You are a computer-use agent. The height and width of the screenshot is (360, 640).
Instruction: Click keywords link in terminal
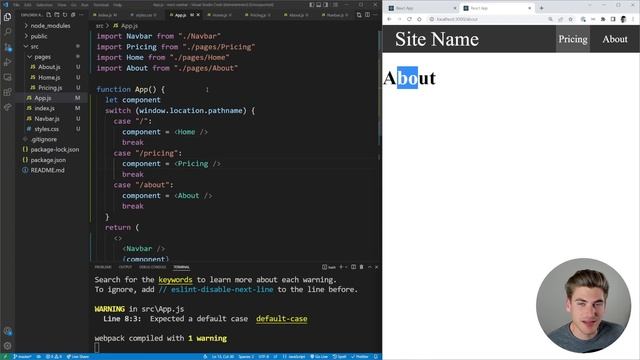[x=175, y=280]
